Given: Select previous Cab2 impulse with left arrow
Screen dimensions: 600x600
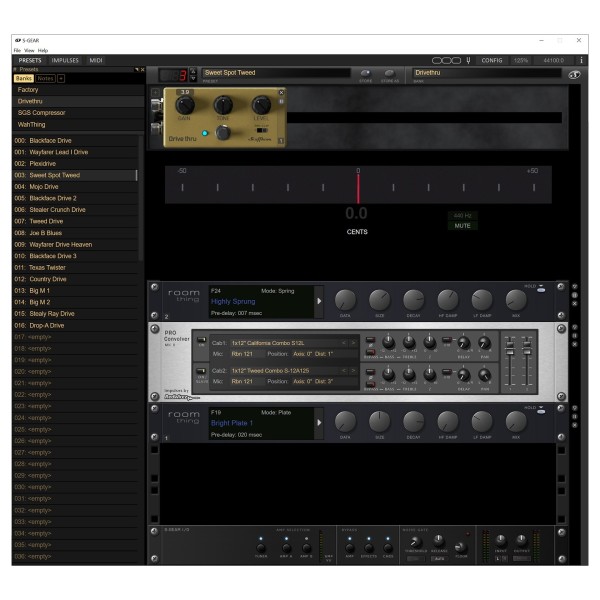Looking at the screenshot, I should click(x=344, y=370).
